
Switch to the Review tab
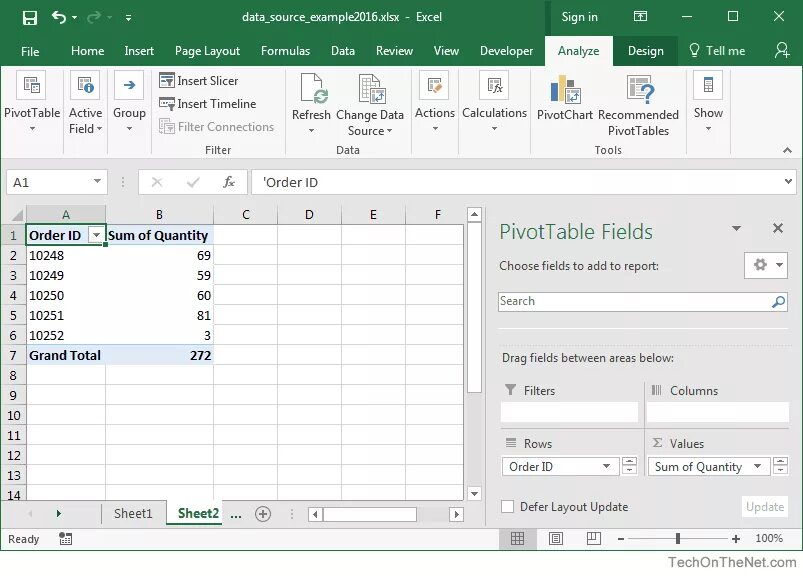[394, 51]
